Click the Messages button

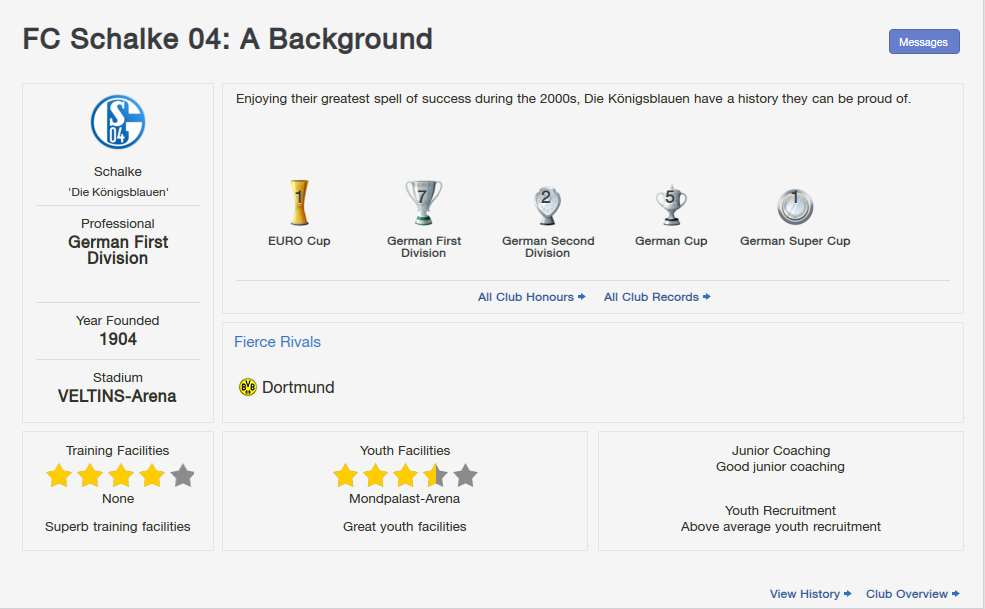(924, 42)
